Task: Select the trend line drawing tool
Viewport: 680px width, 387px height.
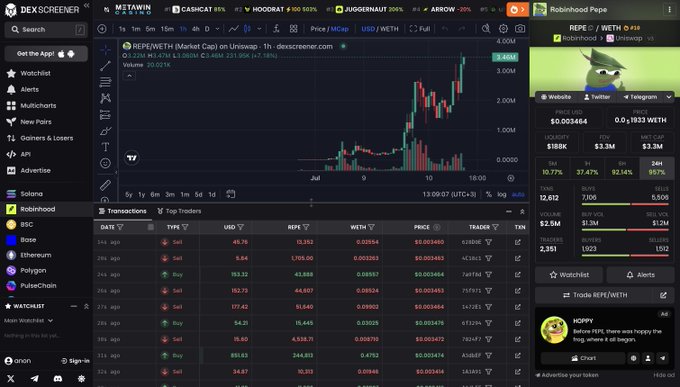Action: (105, 66)
